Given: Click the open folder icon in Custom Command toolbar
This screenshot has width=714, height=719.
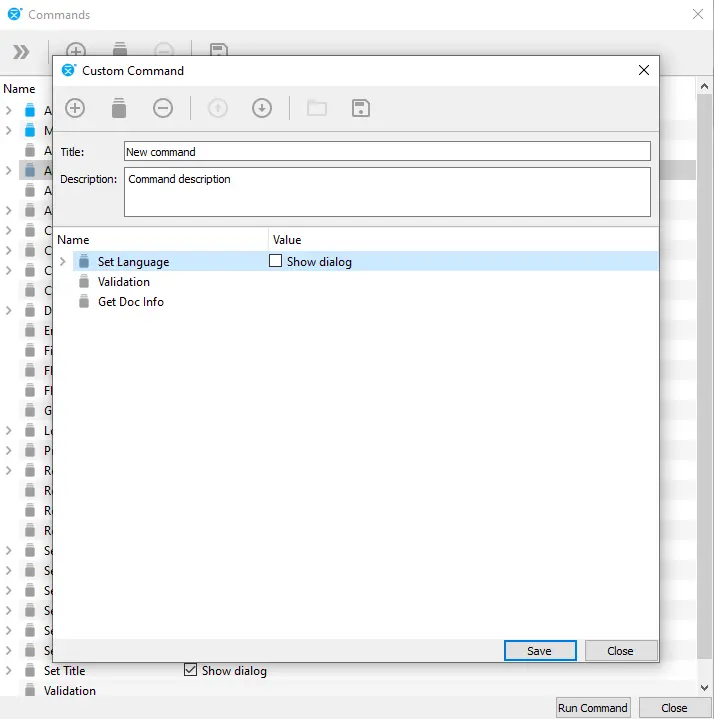Looking at the screenshot, I should (317, 108).
